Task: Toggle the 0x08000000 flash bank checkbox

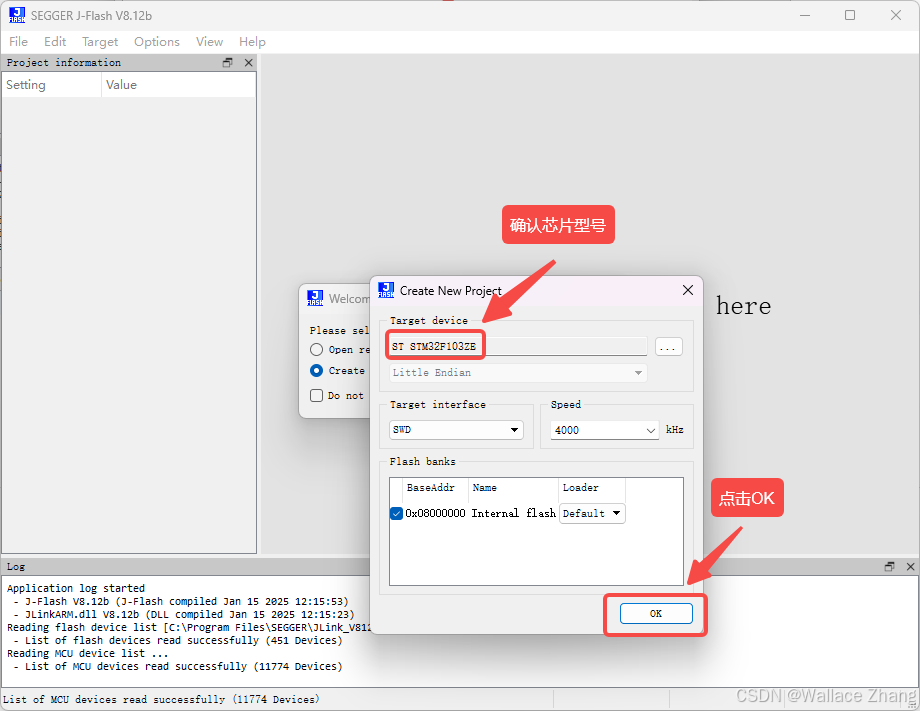Action: coord(397,513)
